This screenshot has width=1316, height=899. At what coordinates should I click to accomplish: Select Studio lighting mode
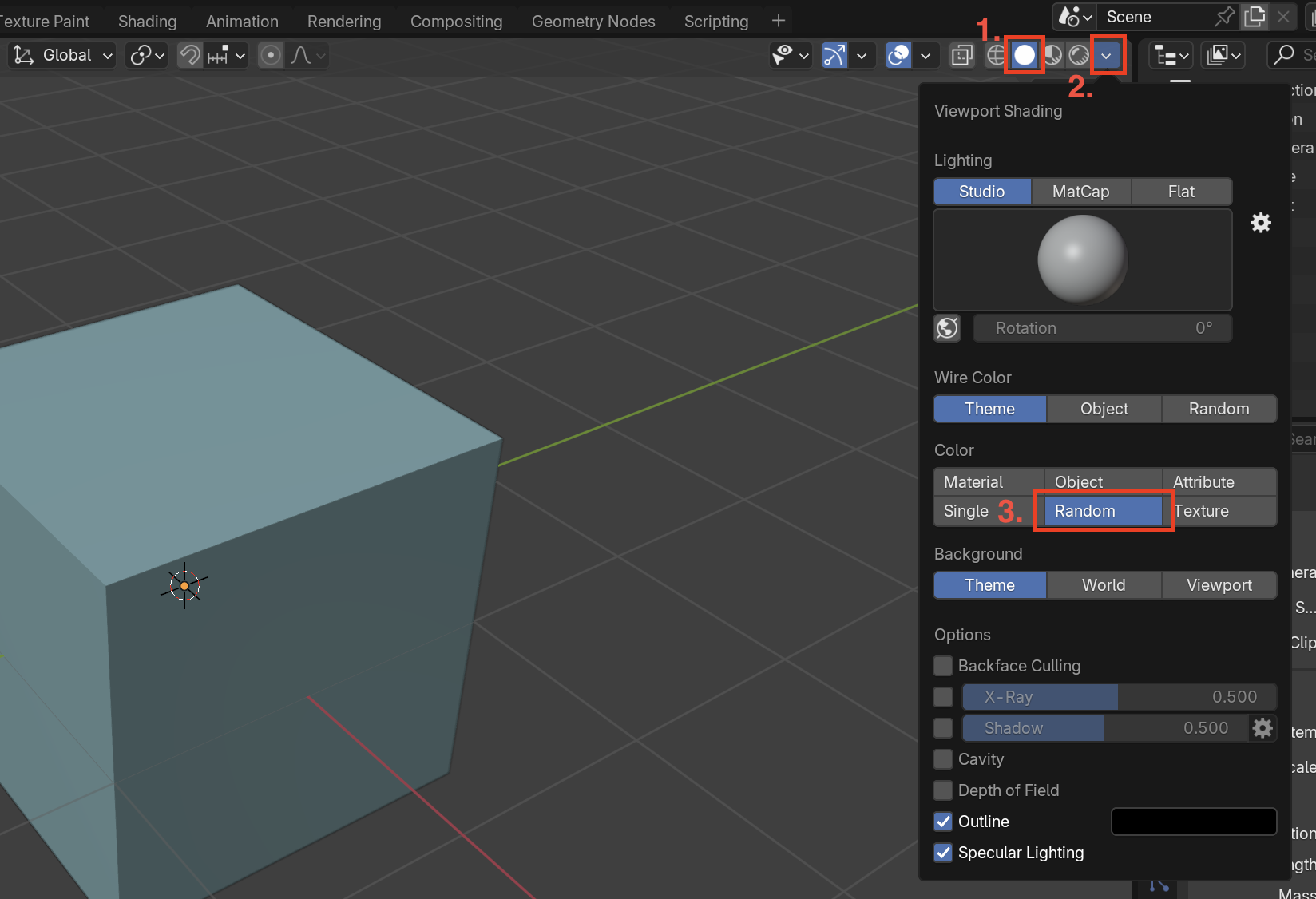click(x=981, y=192)
